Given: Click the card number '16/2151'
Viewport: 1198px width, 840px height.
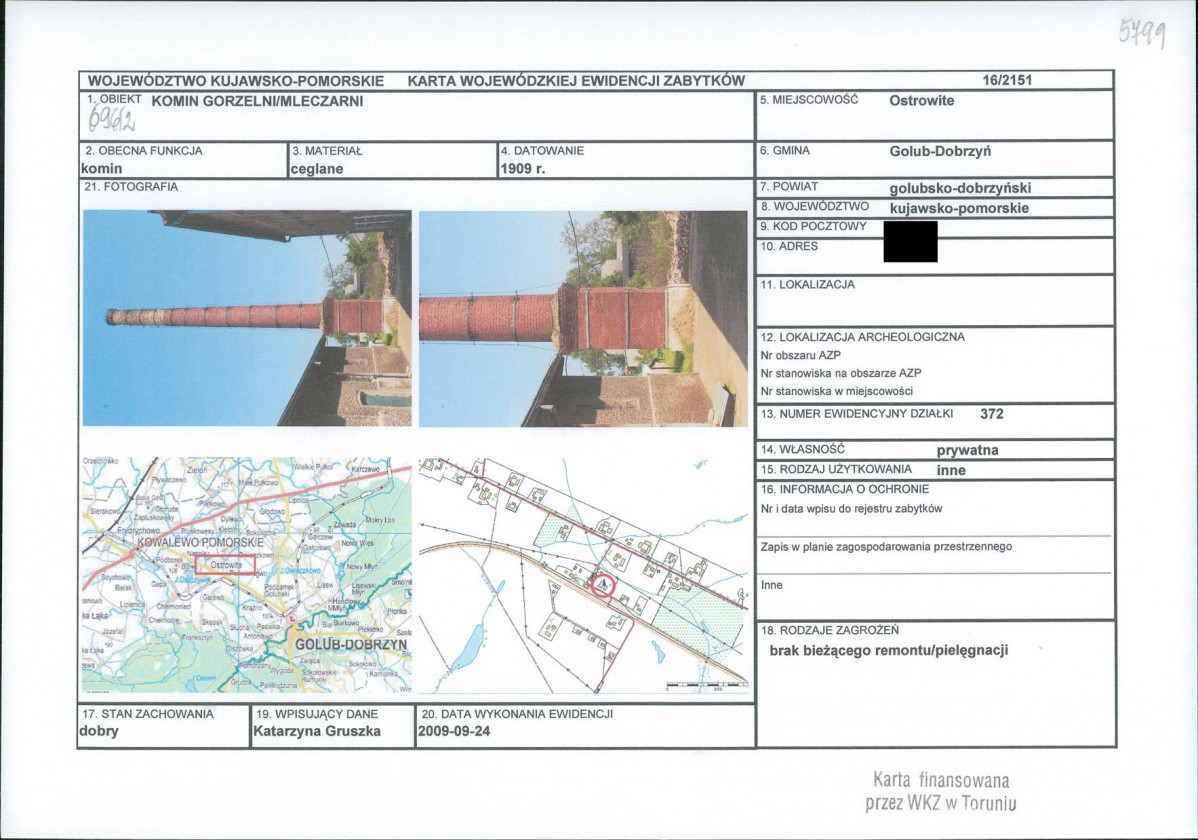Looking at the screenshot, I should (x=1007, y=80).
